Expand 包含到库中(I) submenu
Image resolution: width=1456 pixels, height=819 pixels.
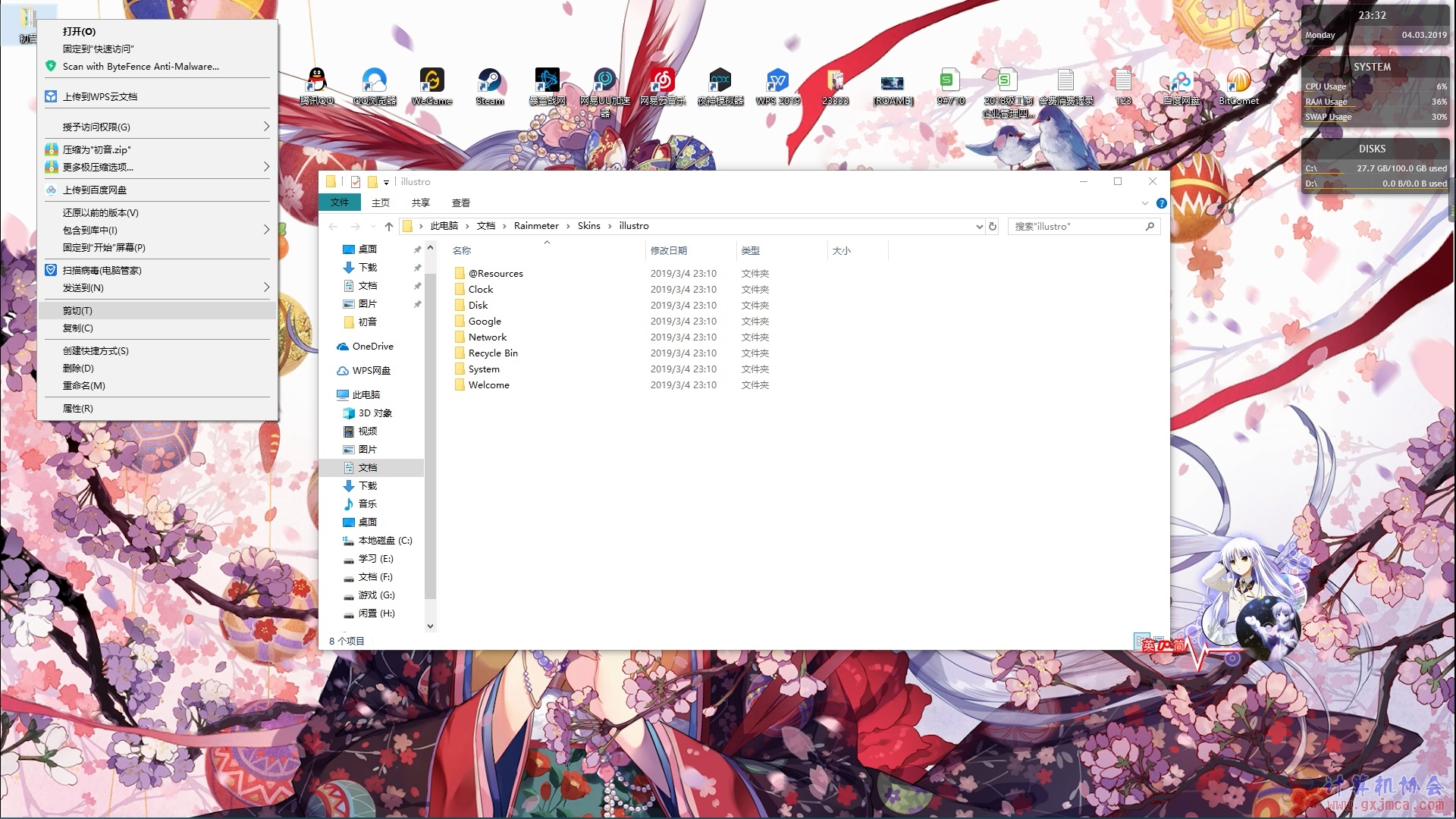(266, 230)
